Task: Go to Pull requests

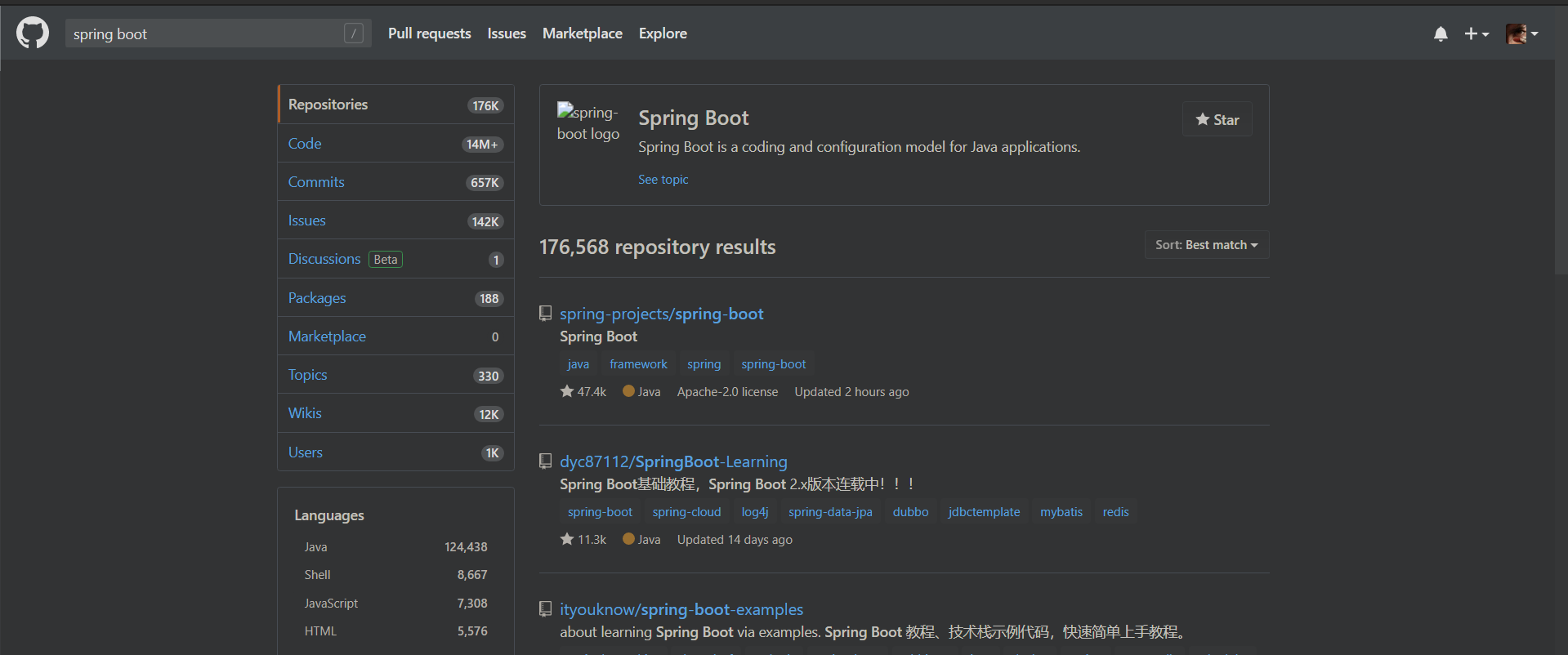Action: coord(430,33)
